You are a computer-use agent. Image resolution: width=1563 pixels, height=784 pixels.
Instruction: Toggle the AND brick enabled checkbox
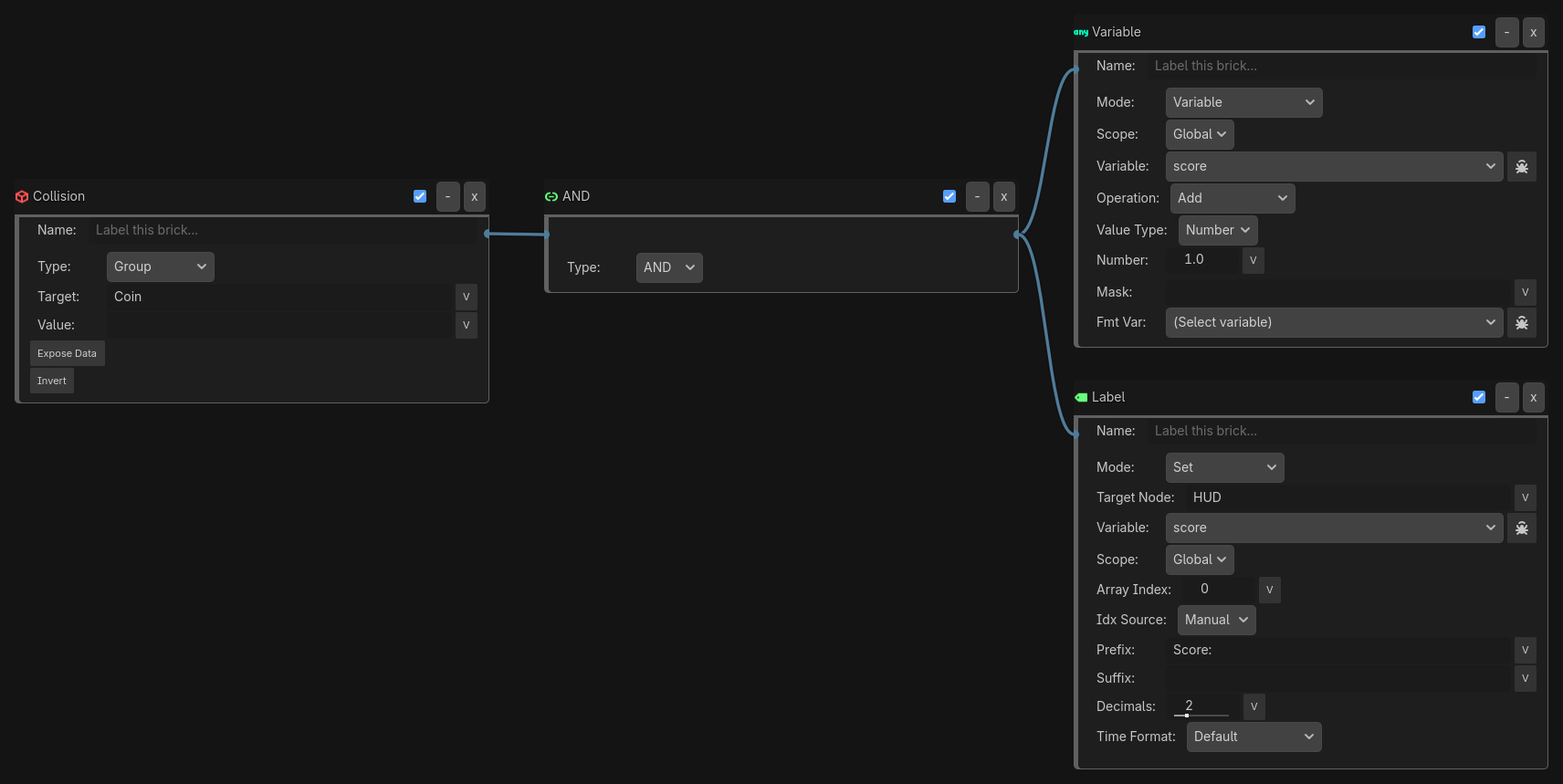pos(949,196)
